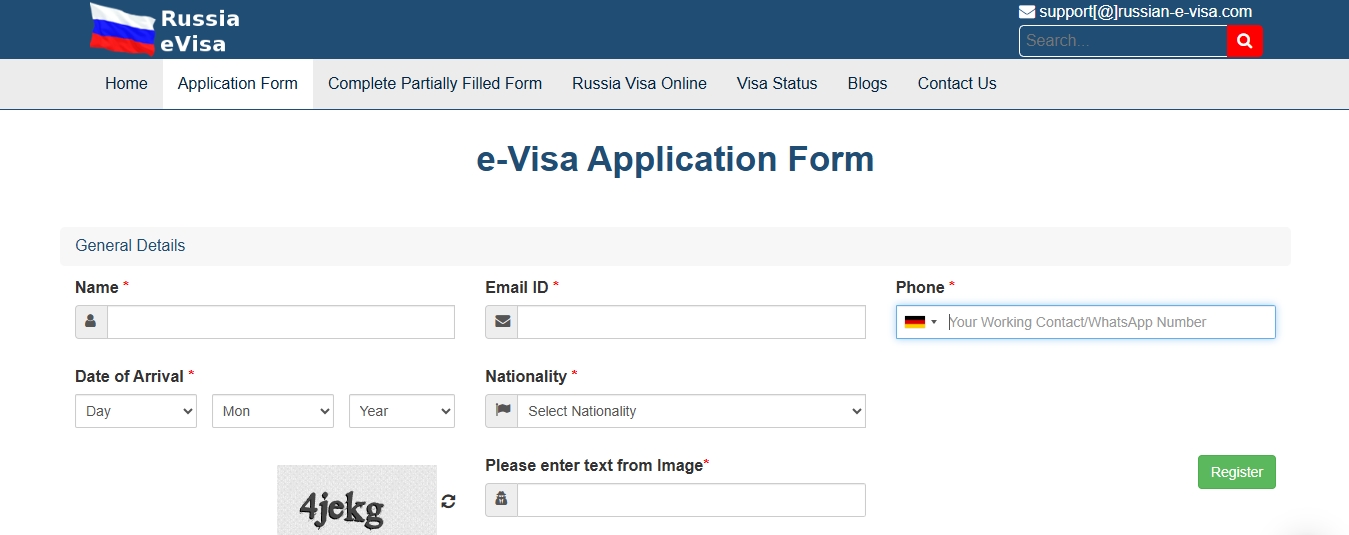Click the Russia eVisa flag logo
1349x535 pixels.
point(123,29)
